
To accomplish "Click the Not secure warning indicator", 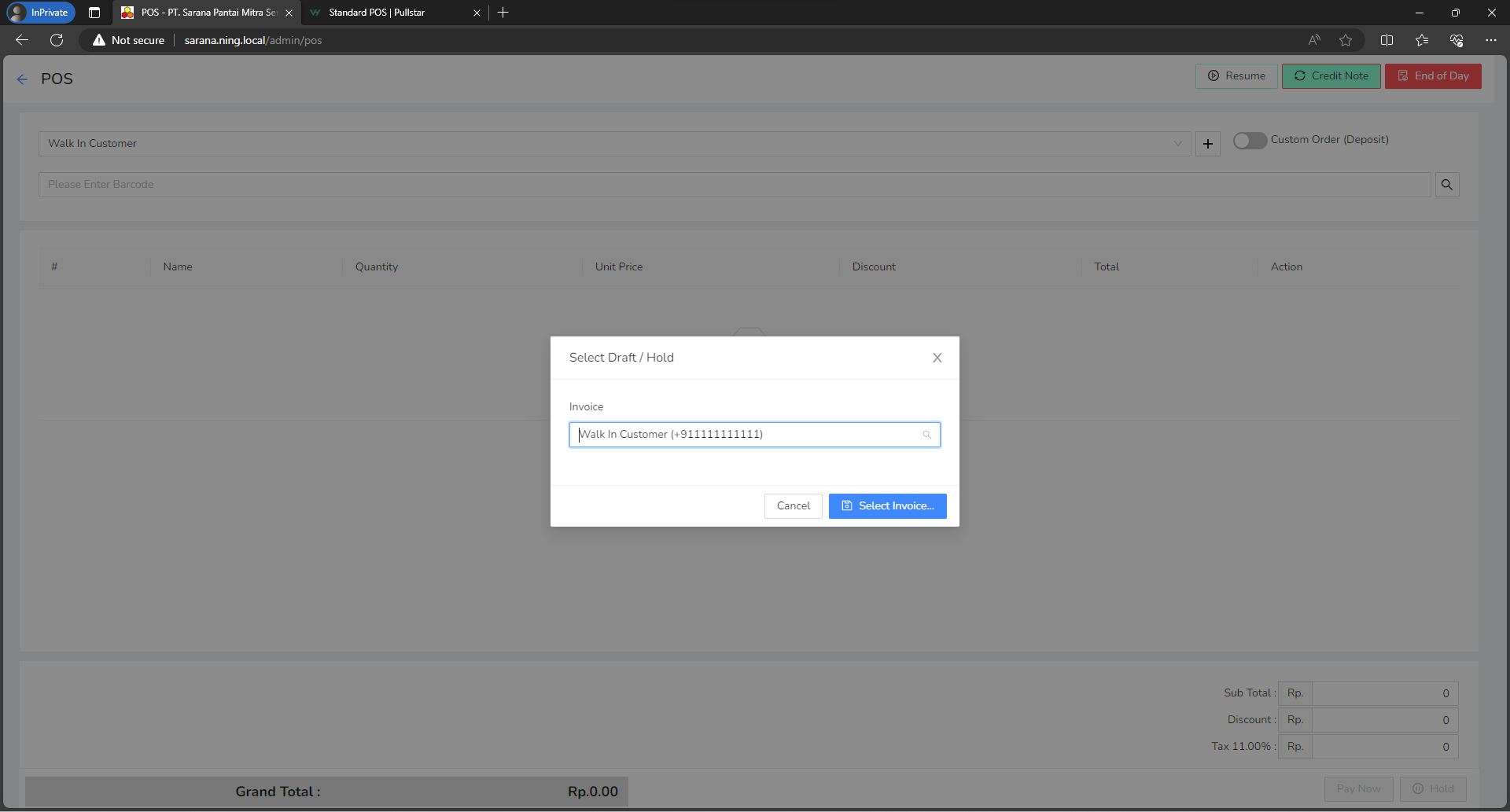I will [128, 40].
